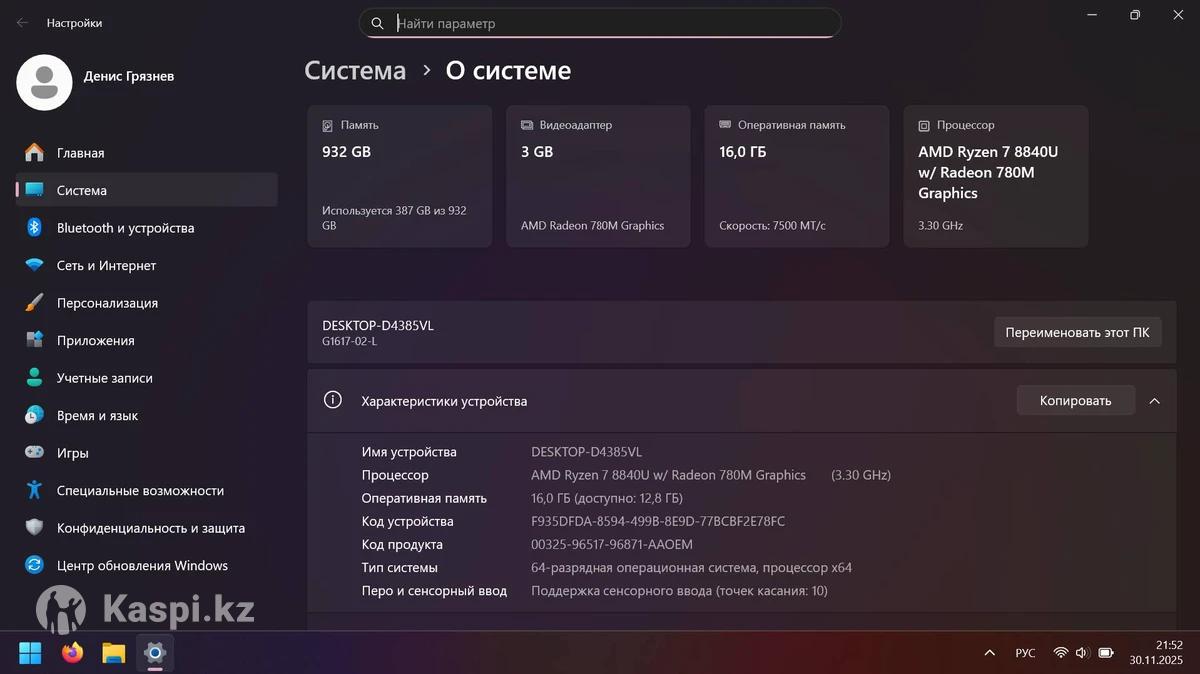Open Игры via the gamepad icon
This screenshot has height=674, width=1200.
click(x=34, y=453)
